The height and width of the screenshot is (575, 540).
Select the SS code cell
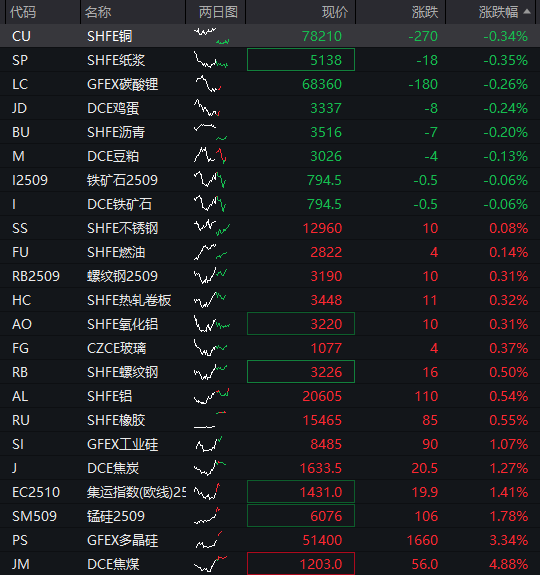[x=20, y=228]
